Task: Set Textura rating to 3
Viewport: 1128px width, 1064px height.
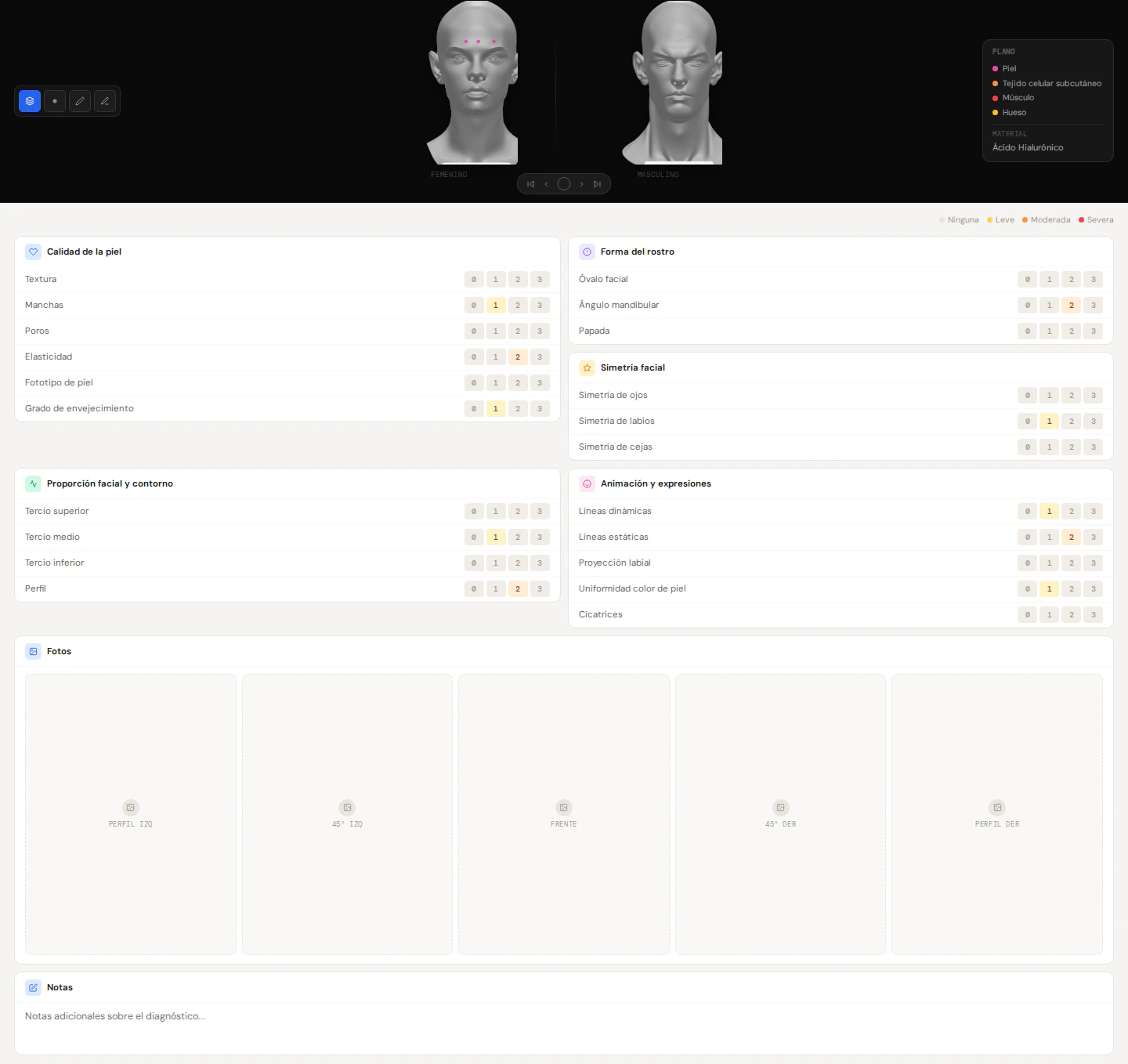Action: (540, 279)
